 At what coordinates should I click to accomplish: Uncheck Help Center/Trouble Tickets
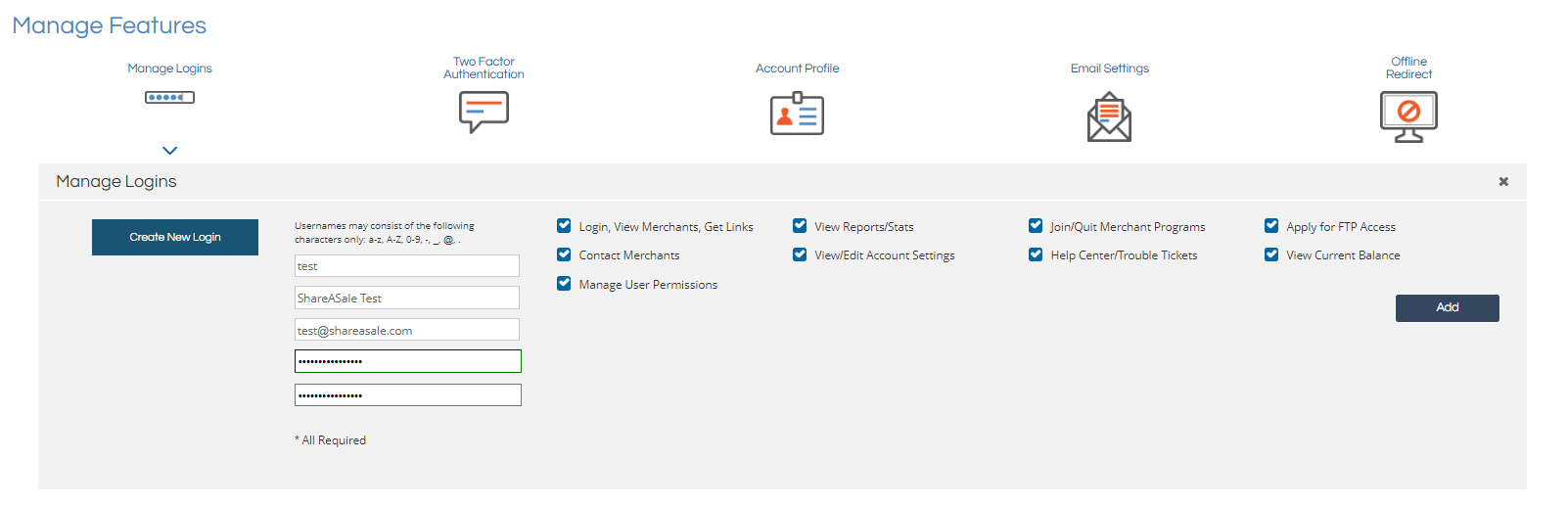click(1036, 254)
